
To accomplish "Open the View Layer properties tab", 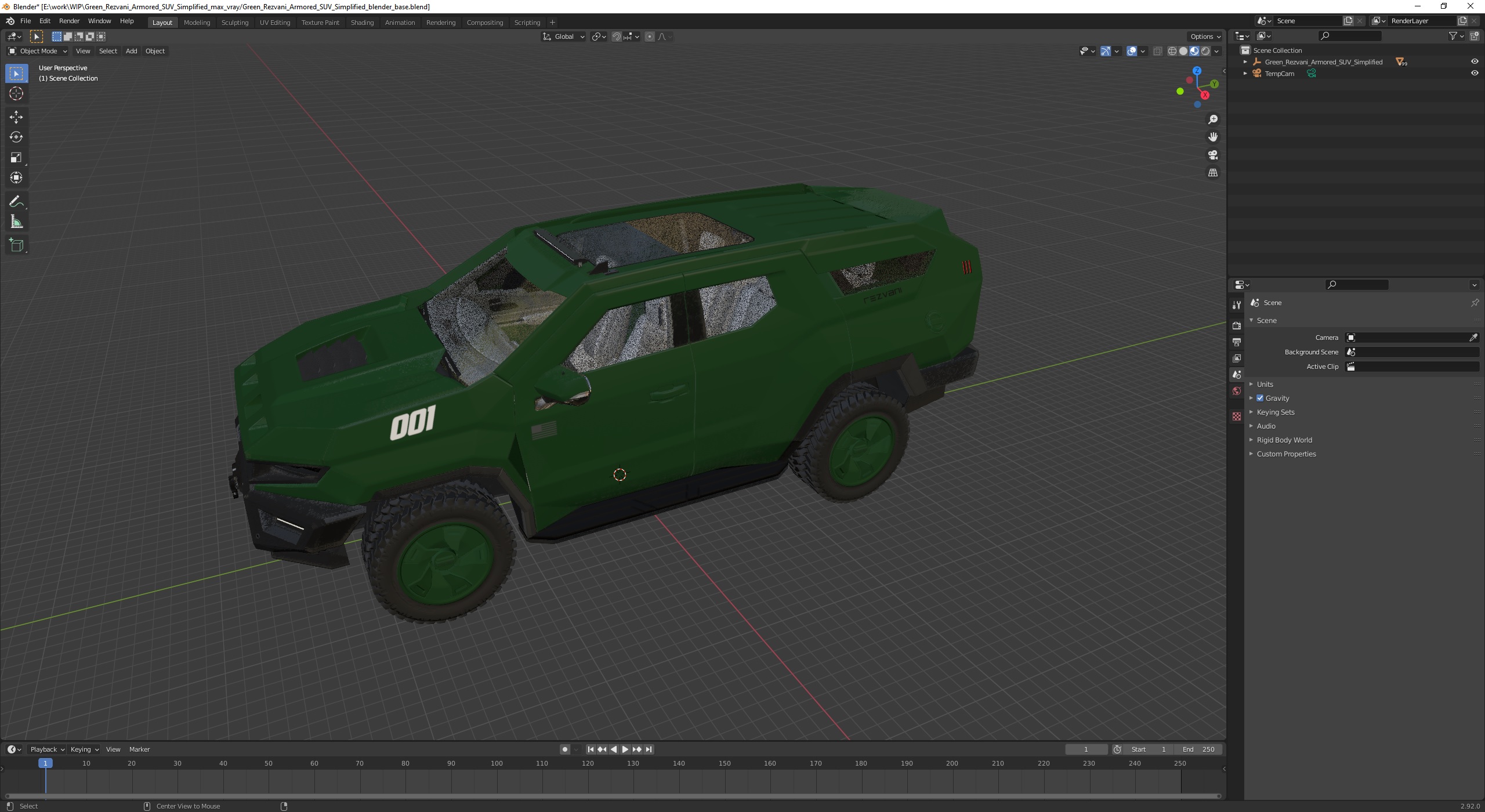I will (x=1236, y=358).
